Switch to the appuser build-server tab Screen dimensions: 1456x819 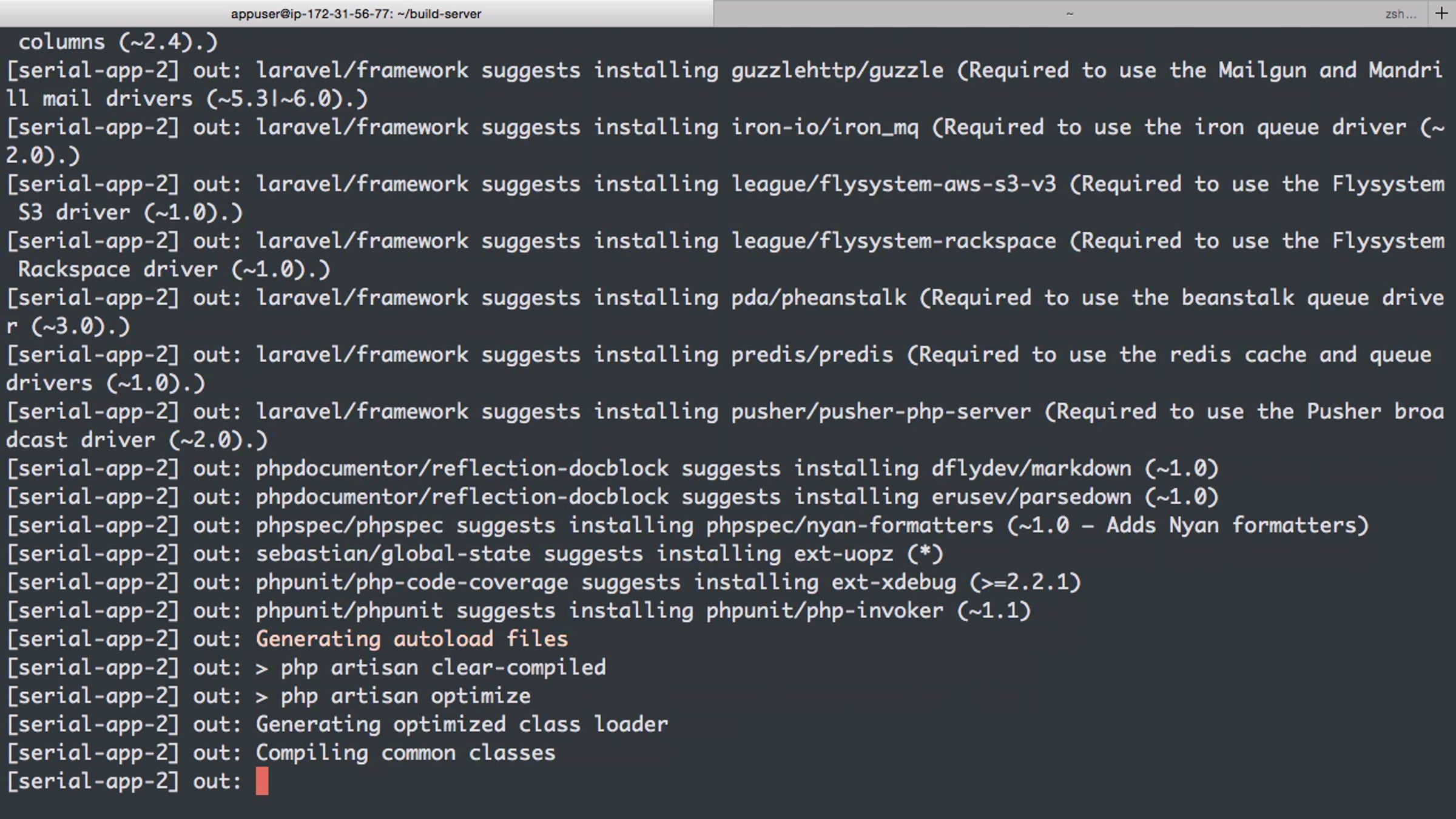[x=356, y=13]
